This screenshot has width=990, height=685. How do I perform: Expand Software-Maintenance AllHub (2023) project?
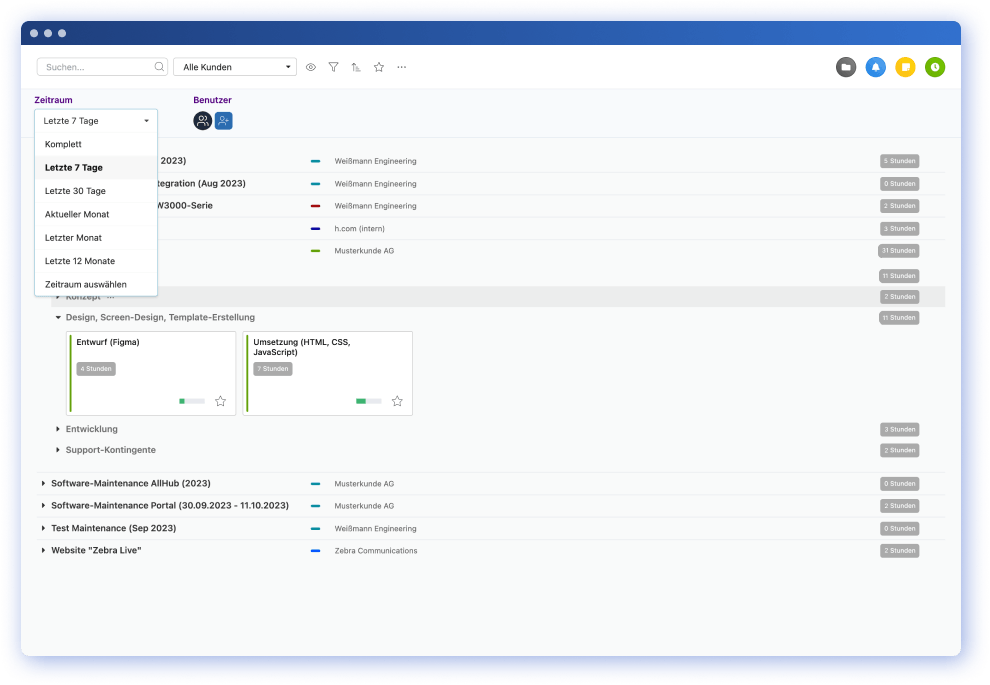[x=43, y=484]
